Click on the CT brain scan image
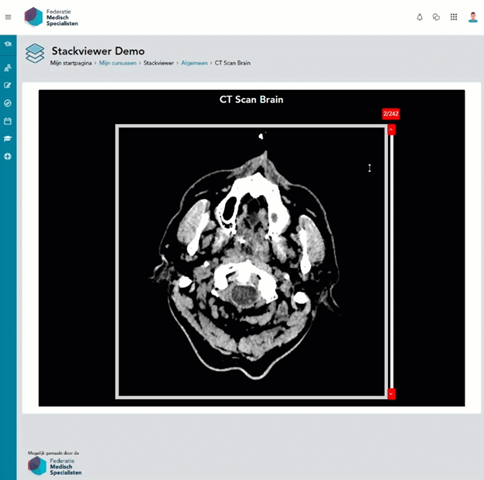484x480 pixels. (x=251, y=262)
